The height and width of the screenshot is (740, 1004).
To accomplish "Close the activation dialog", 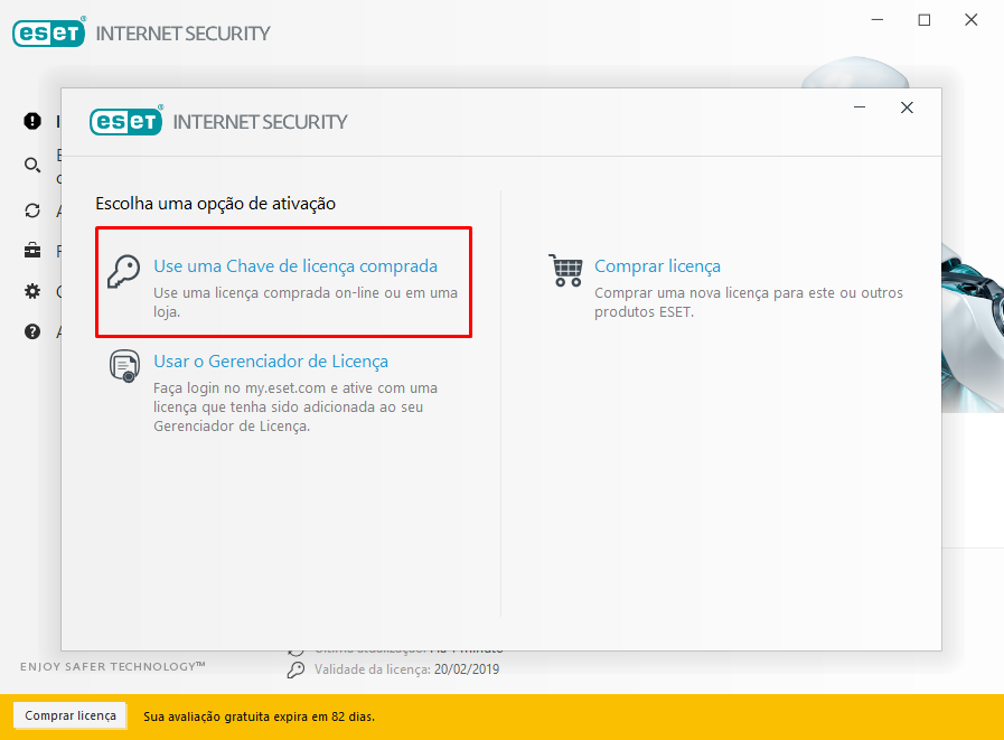I will click(x=906, y=108).
